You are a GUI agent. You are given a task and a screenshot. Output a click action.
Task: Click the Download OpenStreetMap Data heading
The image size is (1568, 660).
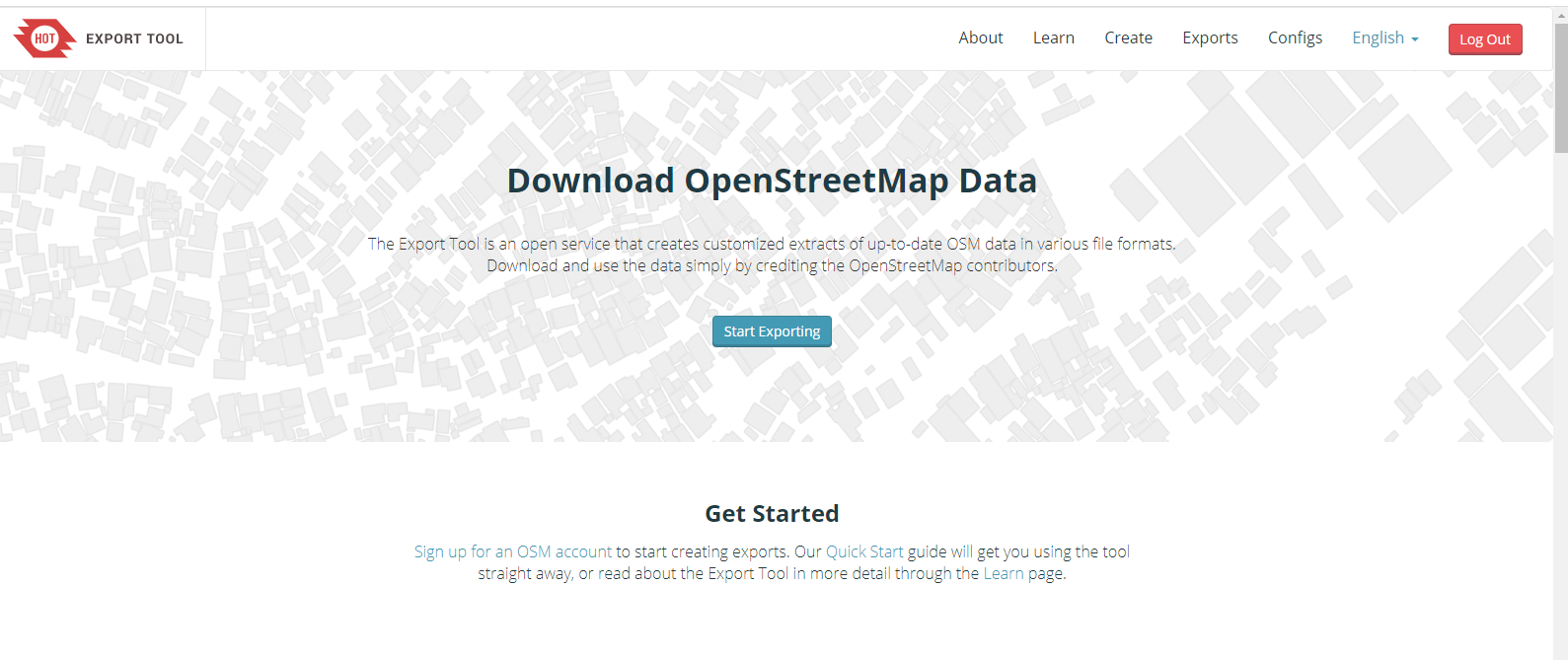click(x=772, y=181)
